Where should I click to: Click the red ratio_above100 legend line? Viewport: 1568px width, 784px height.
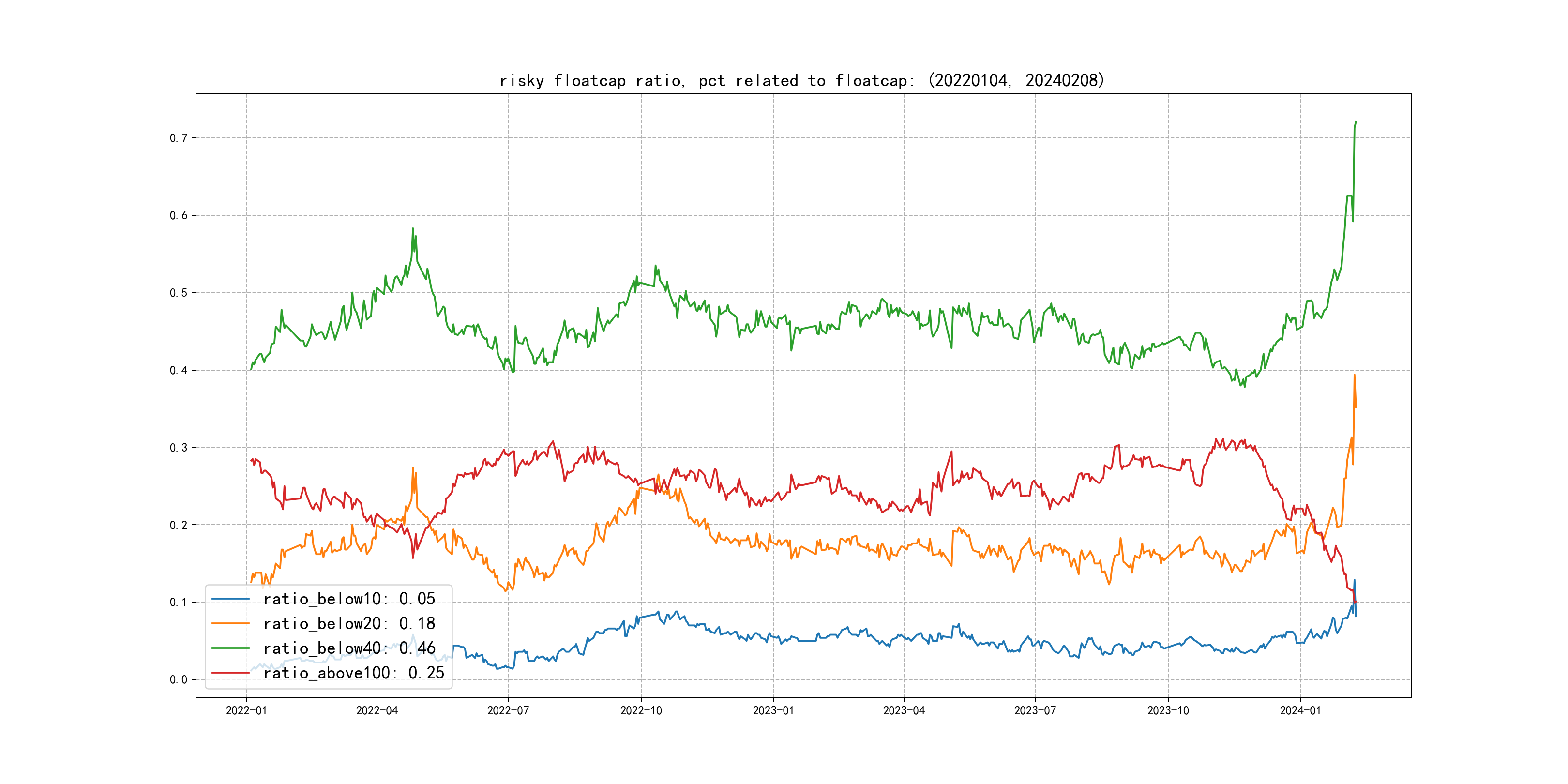tap(230, 673)
